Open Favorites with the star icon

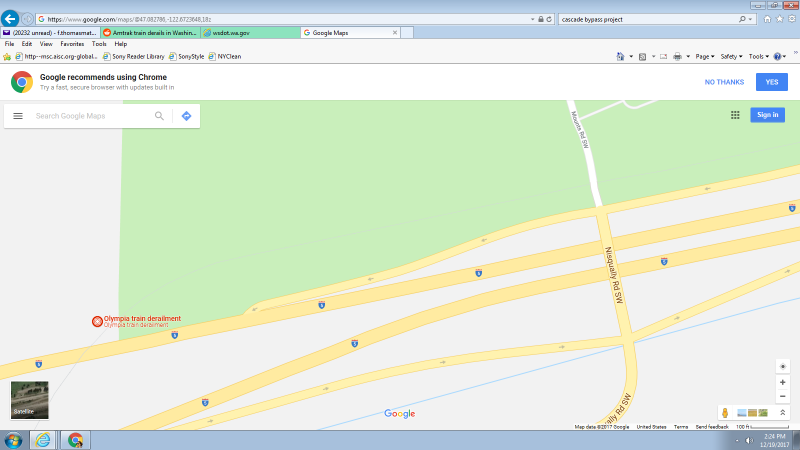pos(780,19)
